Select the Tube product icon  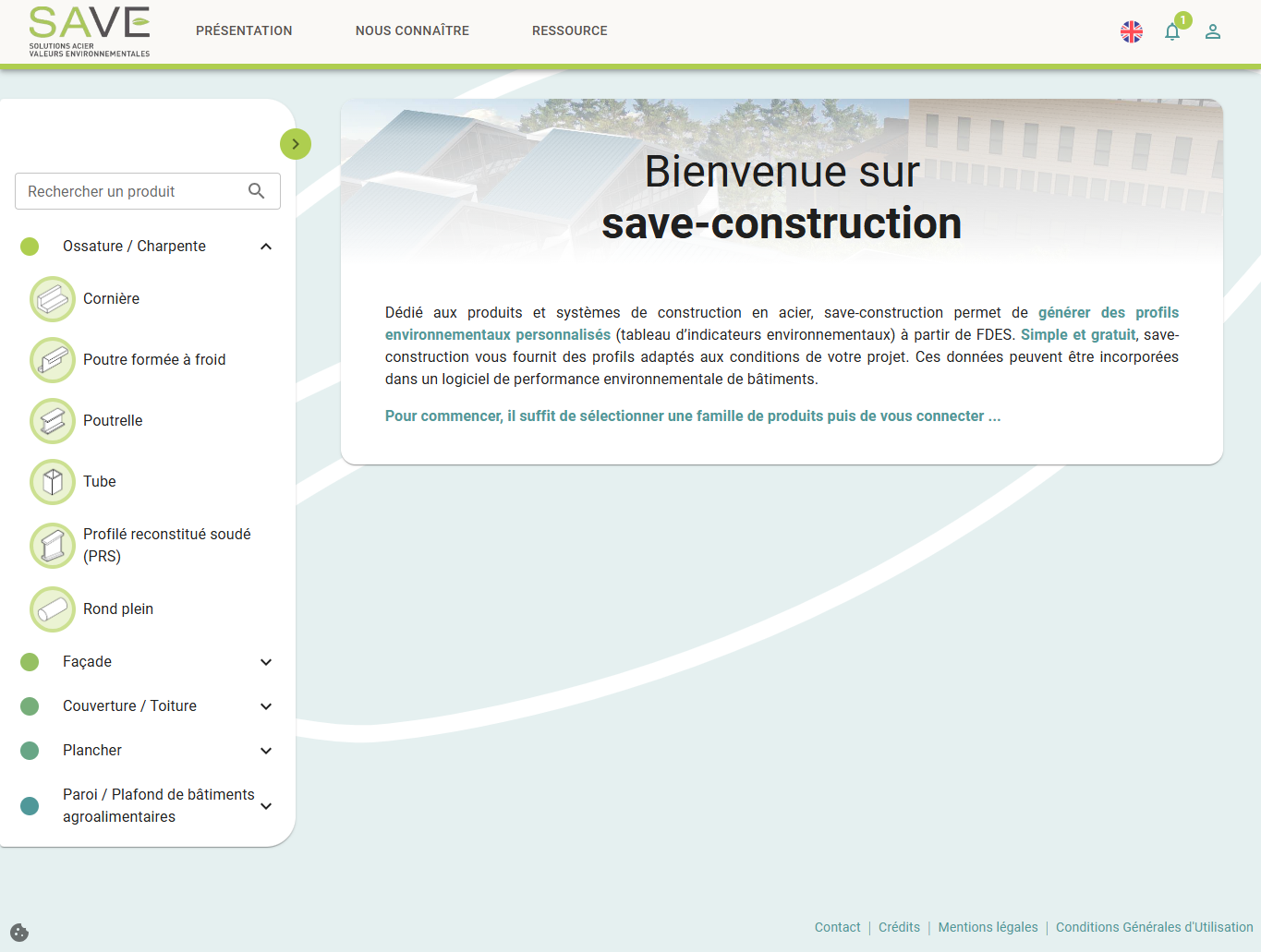click(x=53, y=482)
